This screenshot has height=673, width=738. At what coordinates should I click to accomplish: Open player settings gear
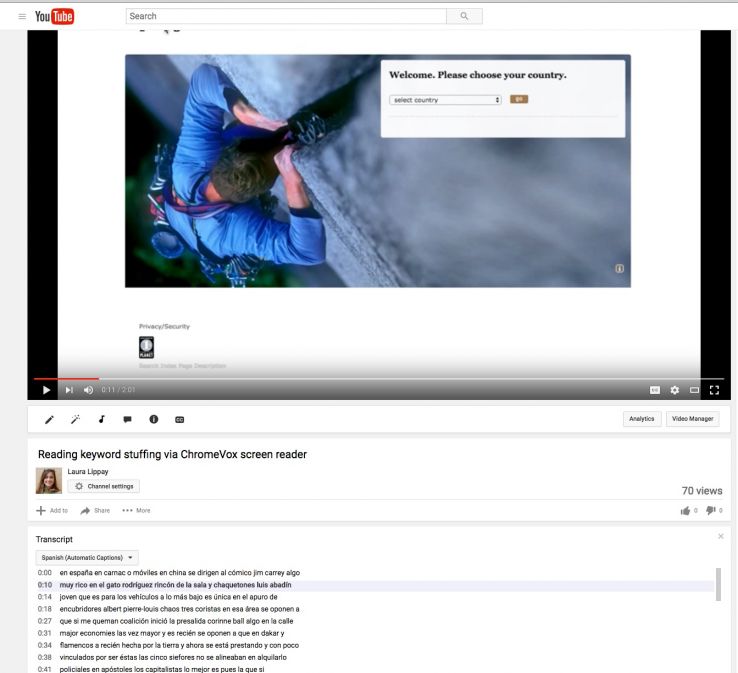click(x=674, y=390)
